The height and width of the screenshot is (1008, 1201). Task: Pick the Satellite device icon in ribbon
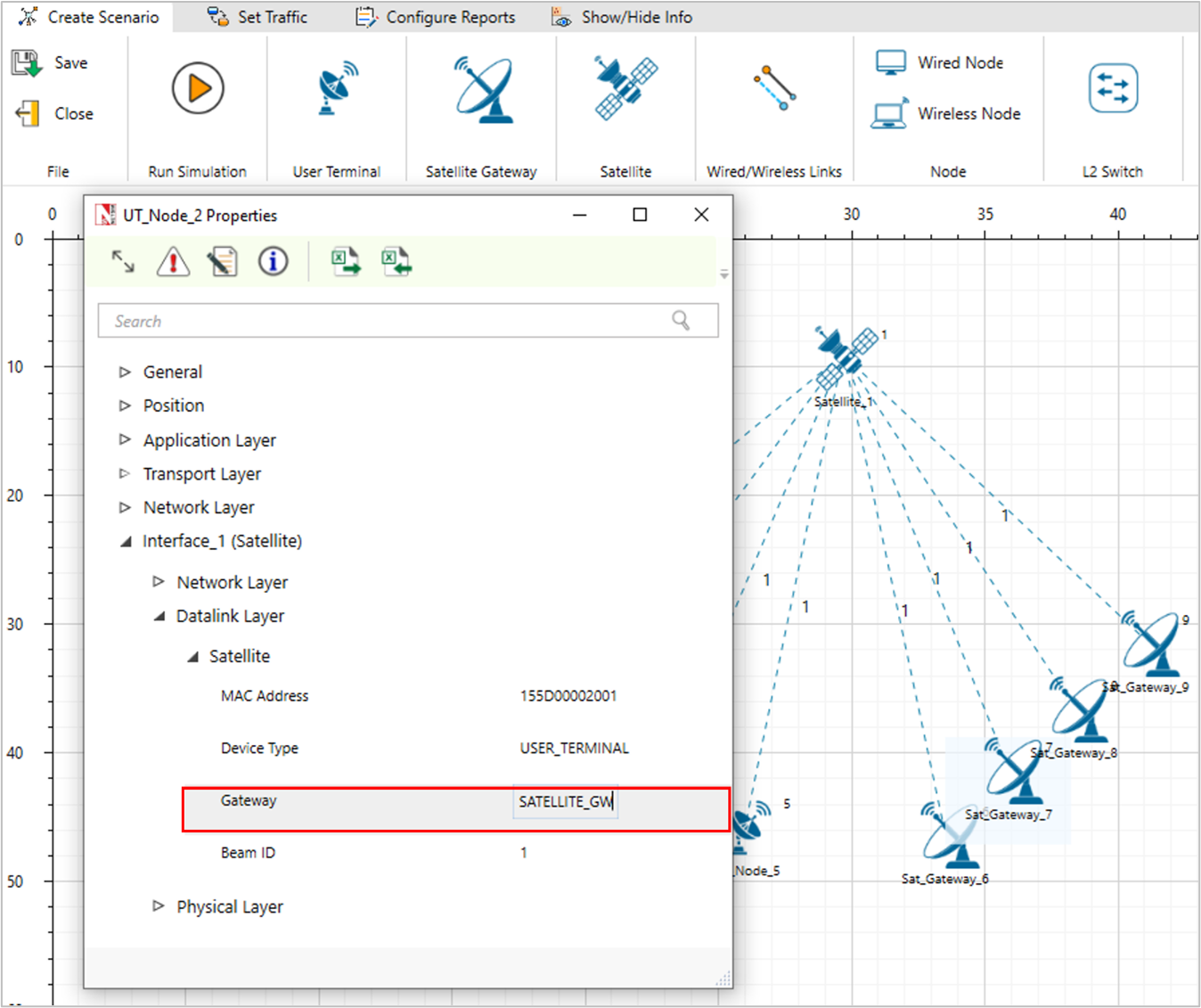(x=625, y=88)
